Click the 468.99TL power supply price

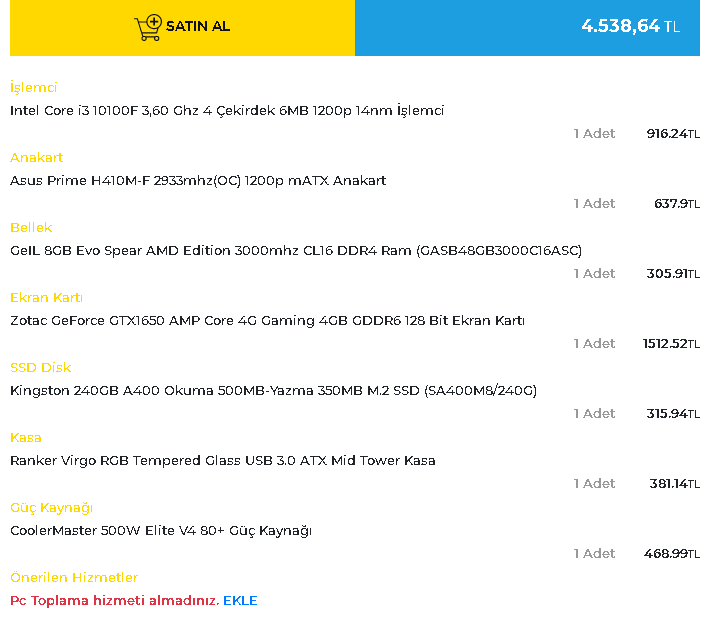pos(672,554)
